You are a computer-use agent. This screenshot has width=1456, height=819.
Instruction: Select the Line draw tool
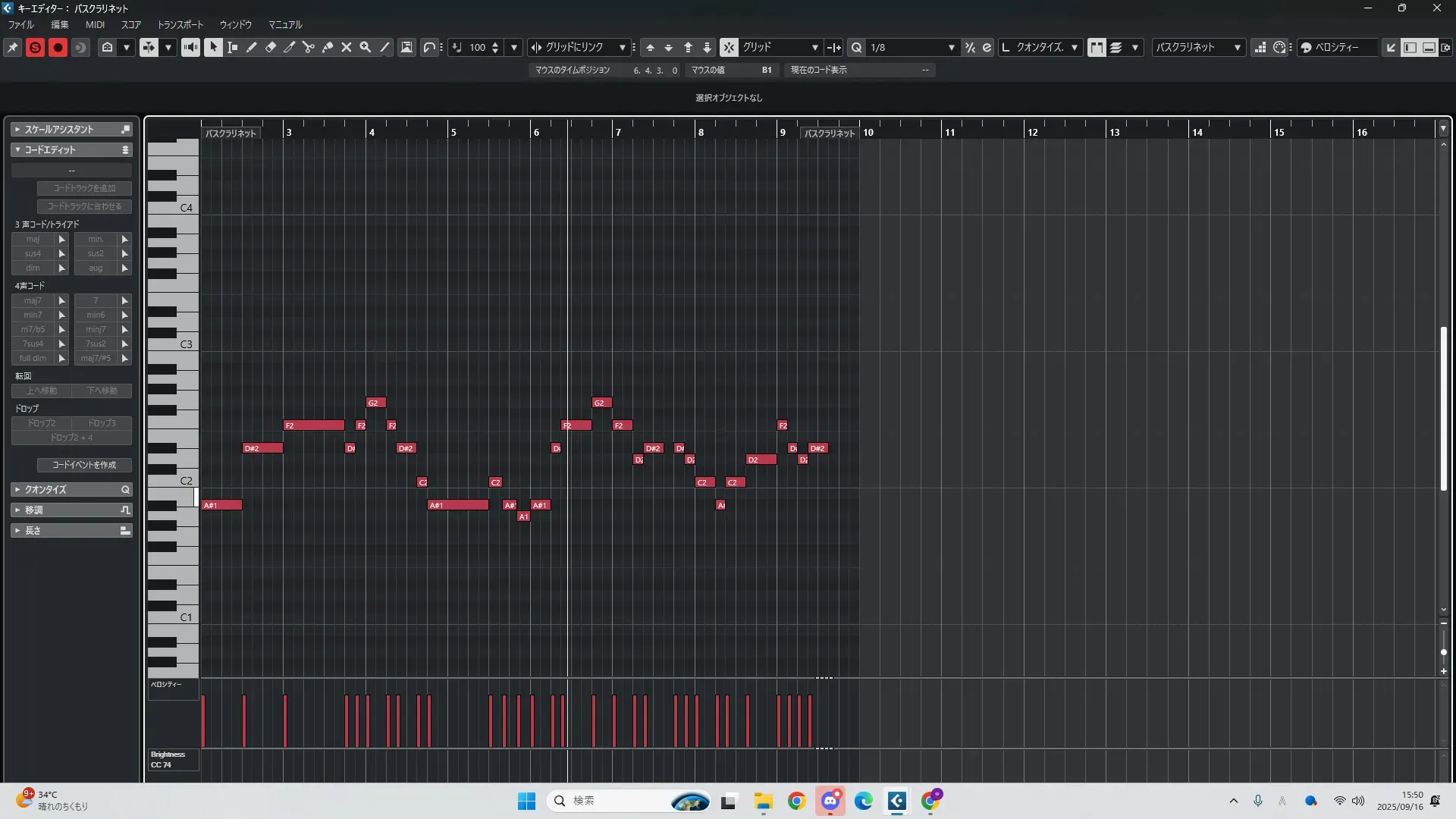pyautogui.click(x=385, y=47)
